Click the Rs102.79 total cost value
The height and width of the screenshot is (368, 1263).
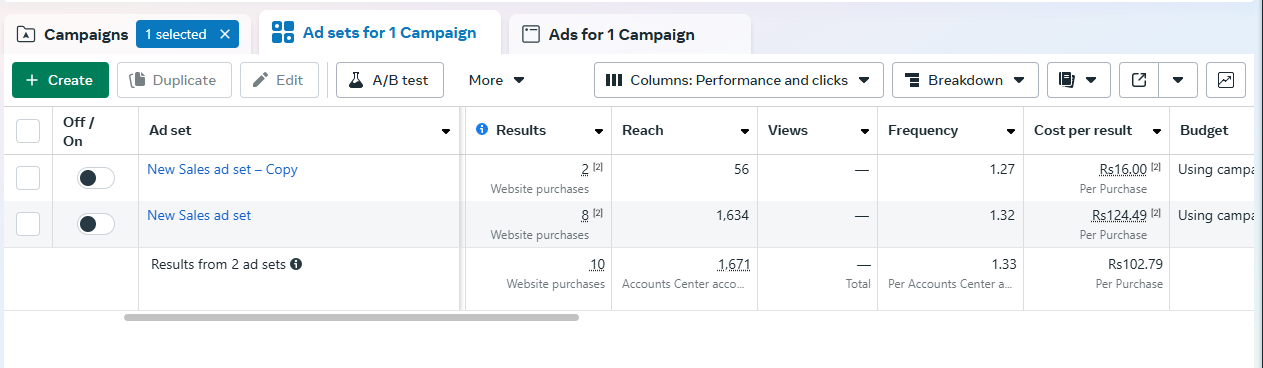click(1136, 265)
